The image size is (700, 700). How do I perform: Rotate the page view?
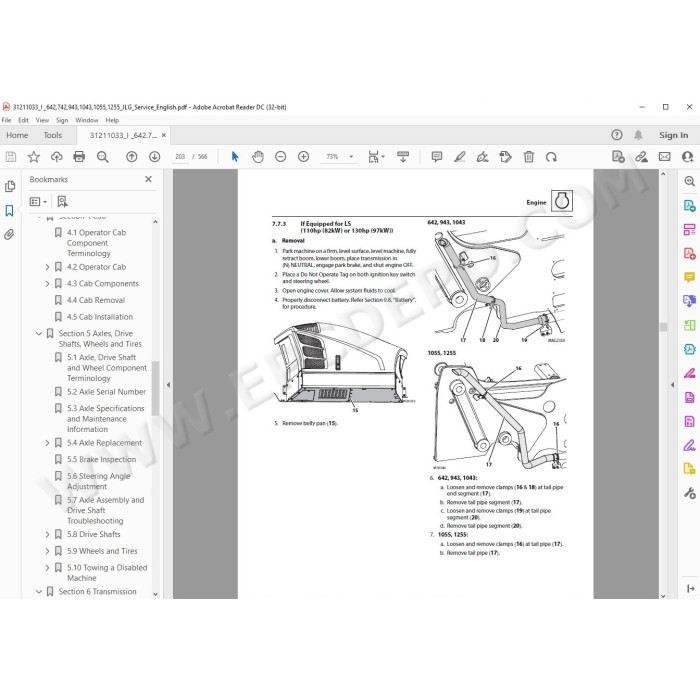(x=551, y=157)
